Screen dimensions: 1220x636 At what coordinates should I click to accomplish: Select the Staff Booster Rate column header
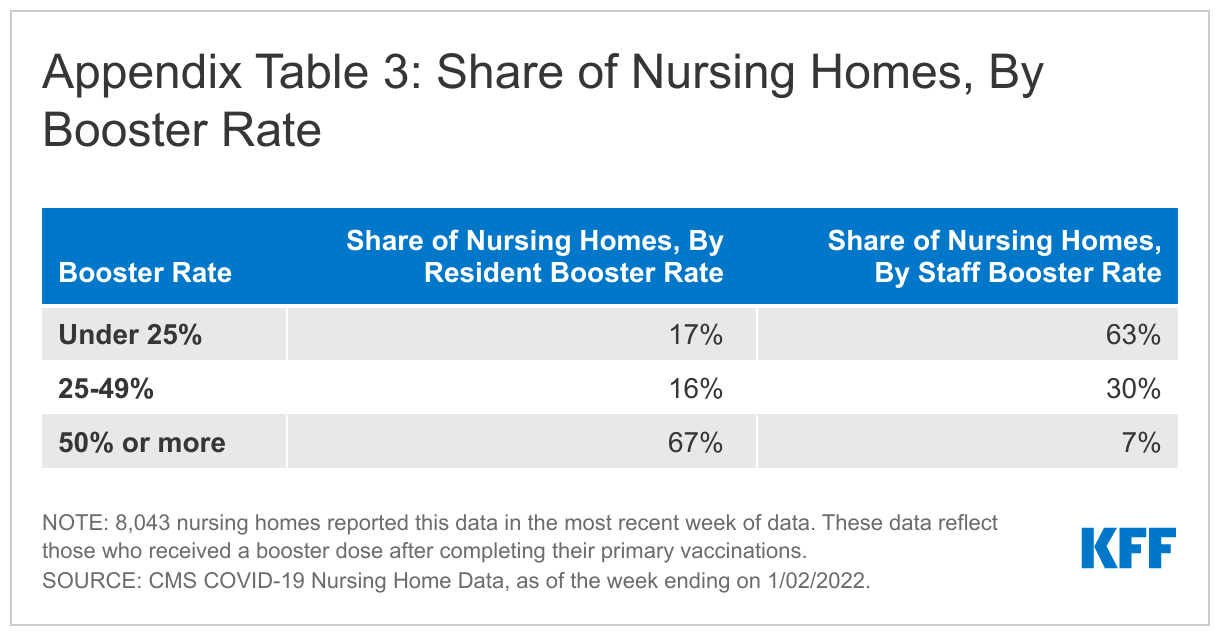[x=994, y=257]
